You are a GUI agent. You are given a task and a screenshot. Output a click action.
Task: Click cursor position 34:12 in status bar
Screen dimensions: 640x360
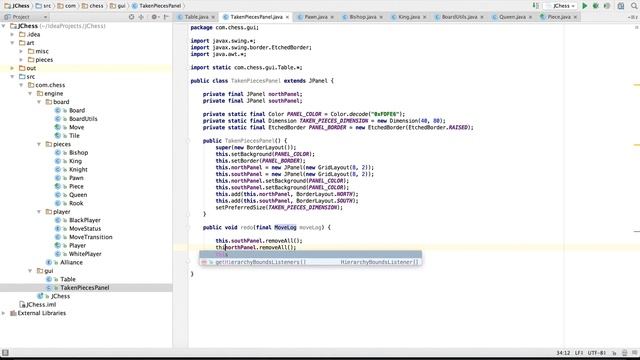pyautogui.click(x=563, y=353)
